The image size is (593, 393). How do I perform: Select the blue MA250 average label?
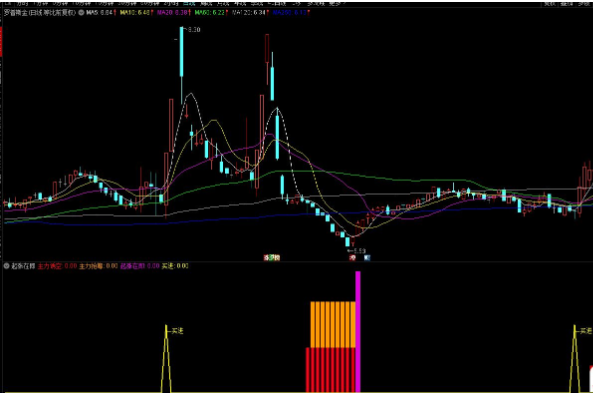289,12
